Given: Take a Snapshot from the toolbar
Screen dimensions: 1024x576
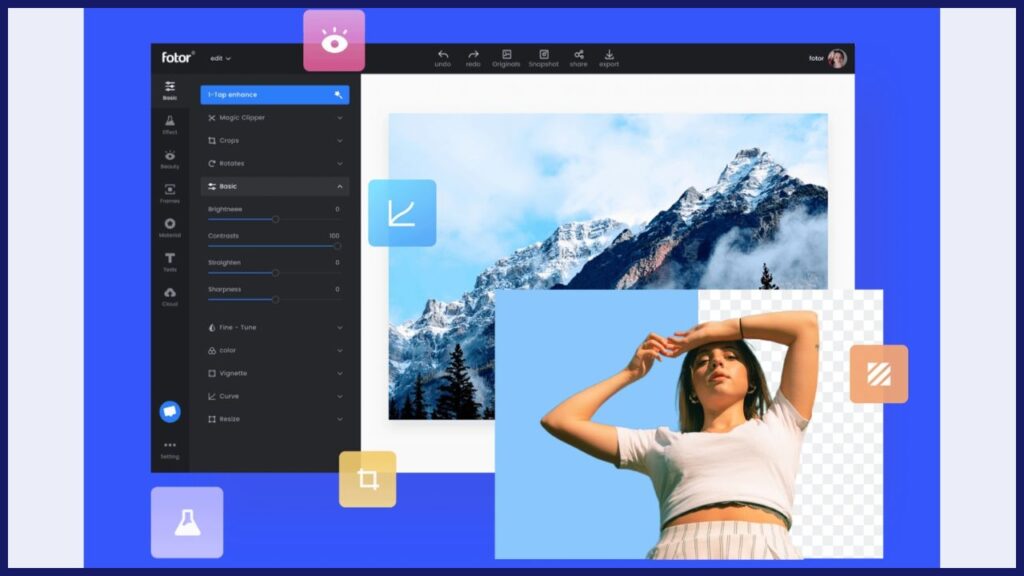Looking at the screenshot, I should pos(544,55).
